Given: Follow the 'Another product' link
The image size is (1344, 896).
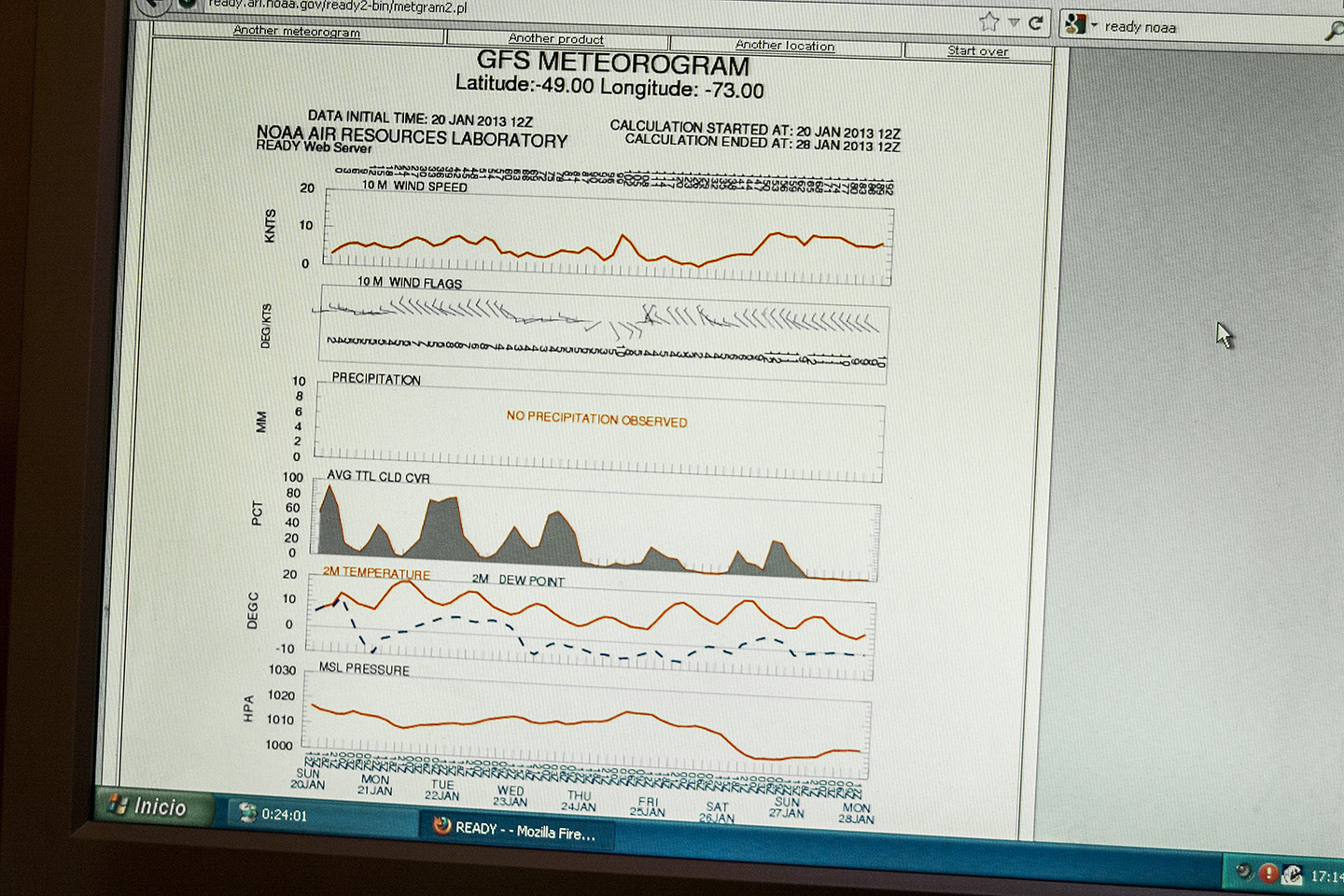Looking at the screenshot, I should click(556, 38).
